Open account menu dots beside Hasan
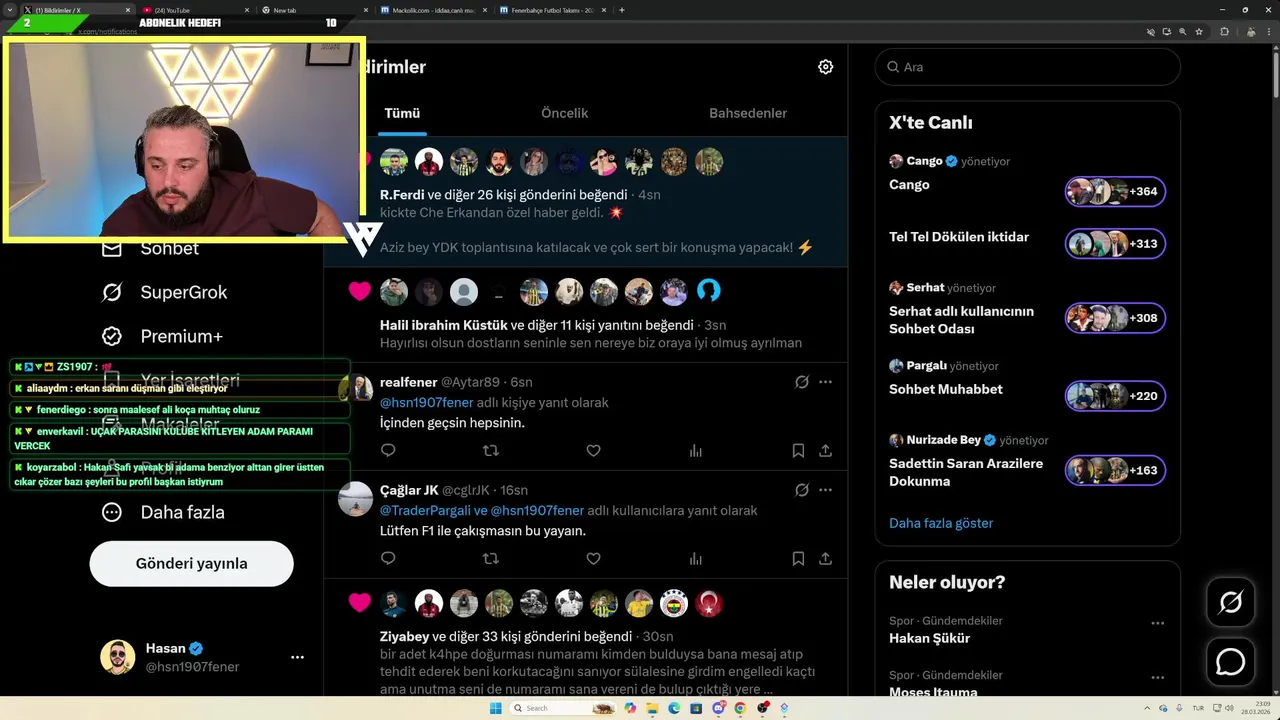The height and width of the screenshot is (720, 1280). pyautogui.click(x=297, y=657)
